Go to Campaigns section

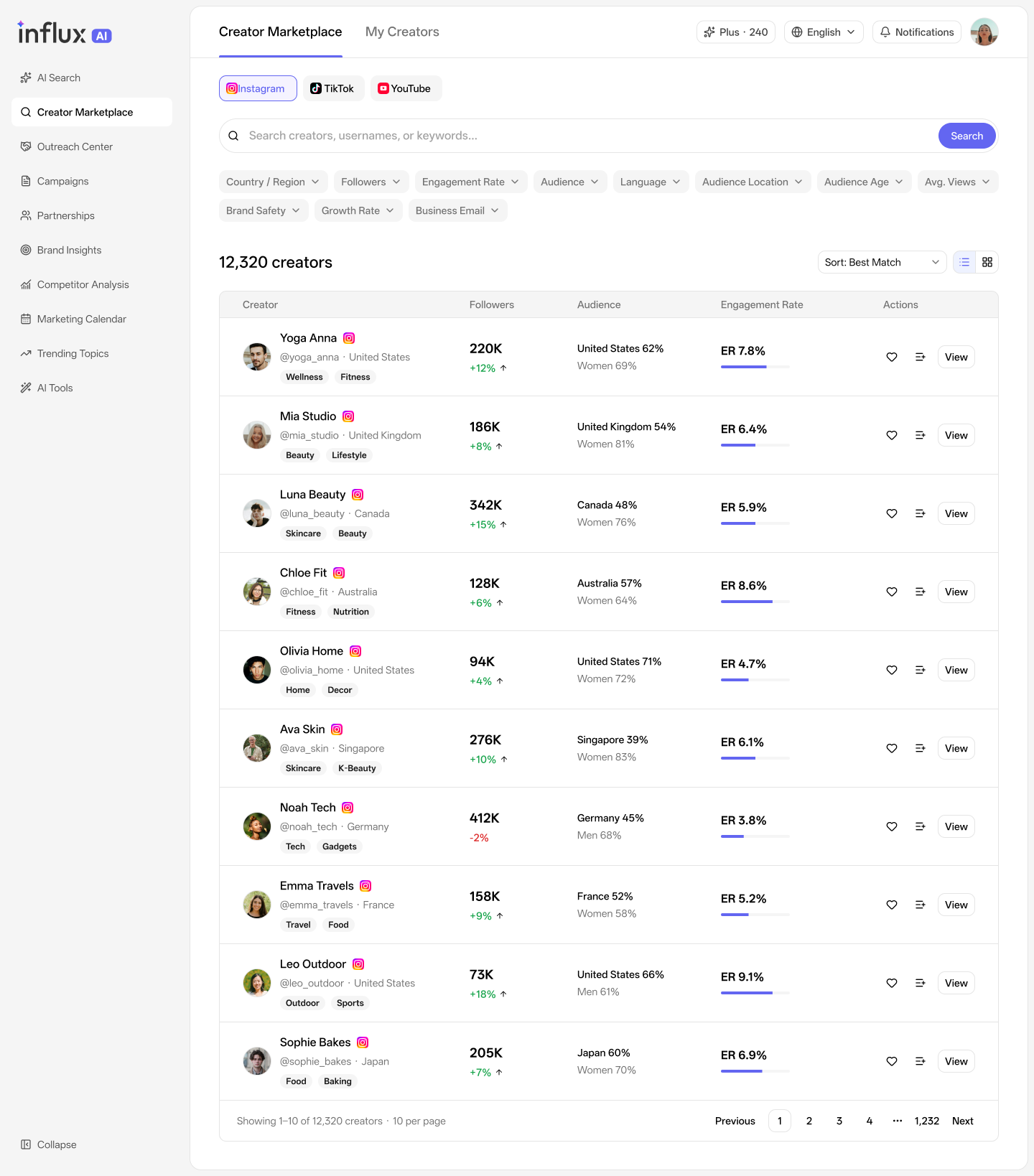(92, 181)
